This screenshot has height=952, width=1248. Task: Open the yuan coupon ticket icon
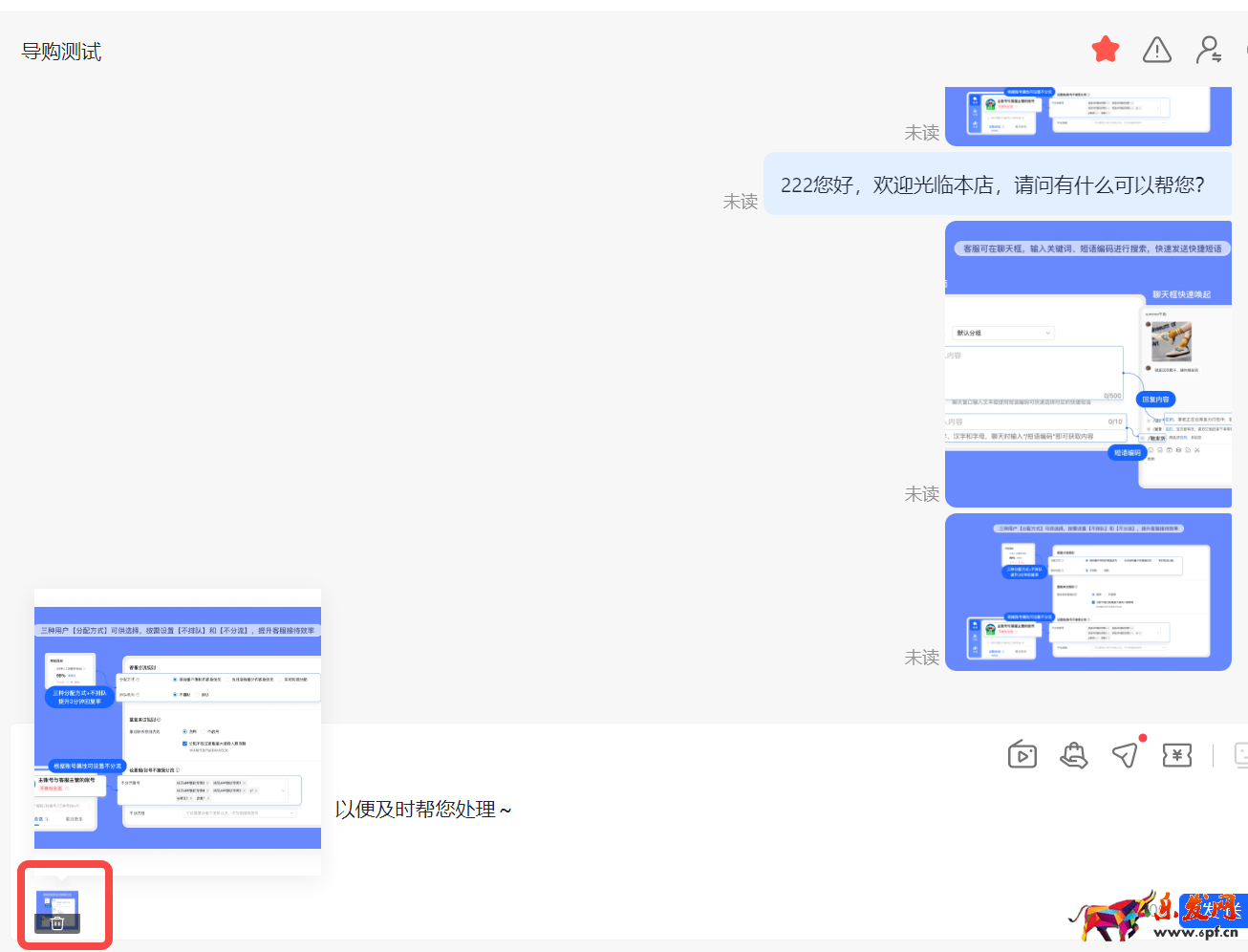coord(1177,755)
